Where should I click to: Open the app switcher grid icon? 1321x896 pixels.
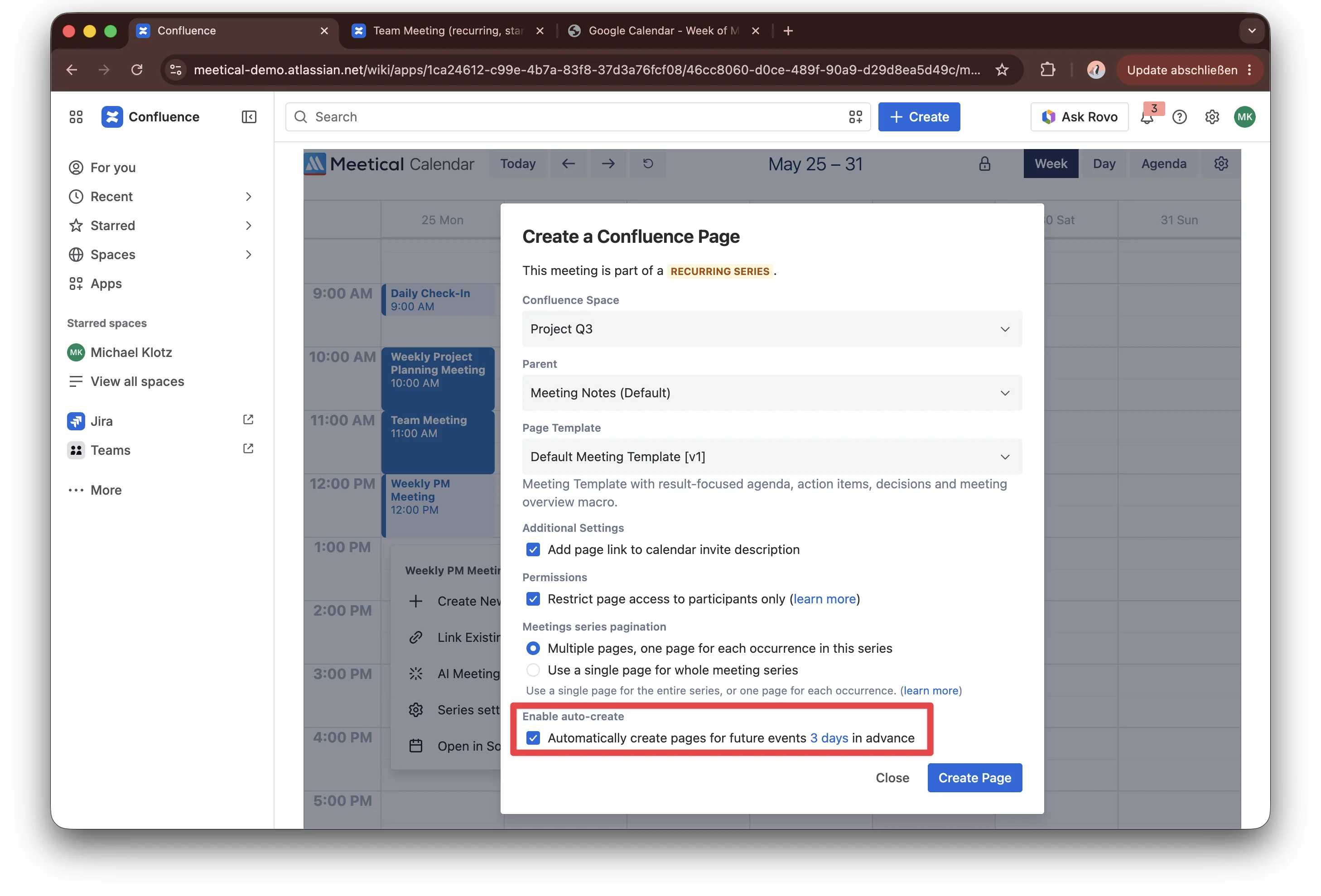pyautogui.click(x=76, y=117)
